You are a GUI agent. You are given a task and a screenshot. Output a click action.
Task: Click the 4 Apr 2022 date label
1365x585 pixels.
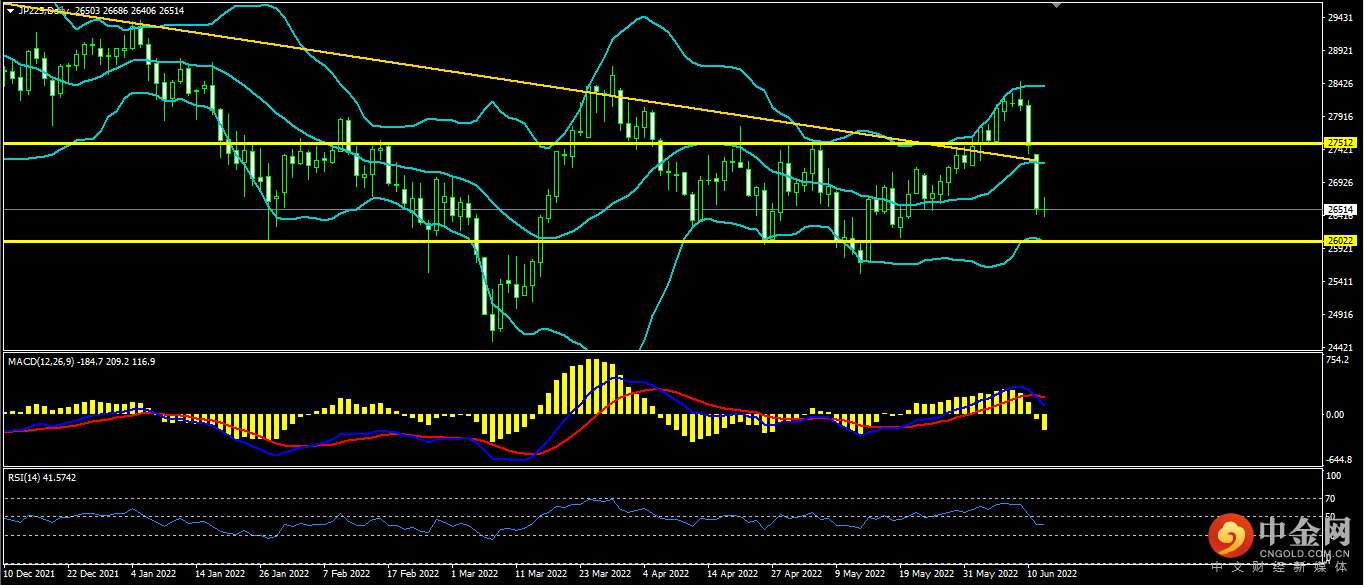click(x=665, y=575)
